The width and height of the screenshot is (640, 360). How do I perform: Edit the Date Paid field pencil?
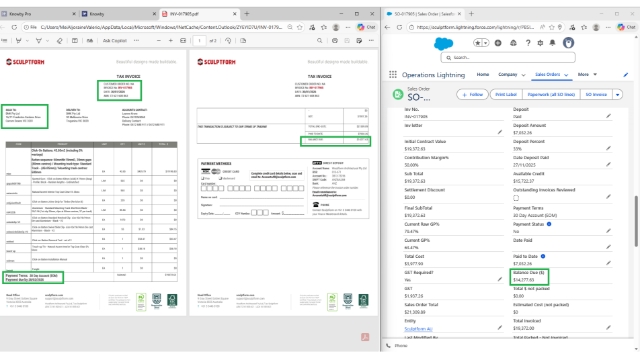pos(608,247)
